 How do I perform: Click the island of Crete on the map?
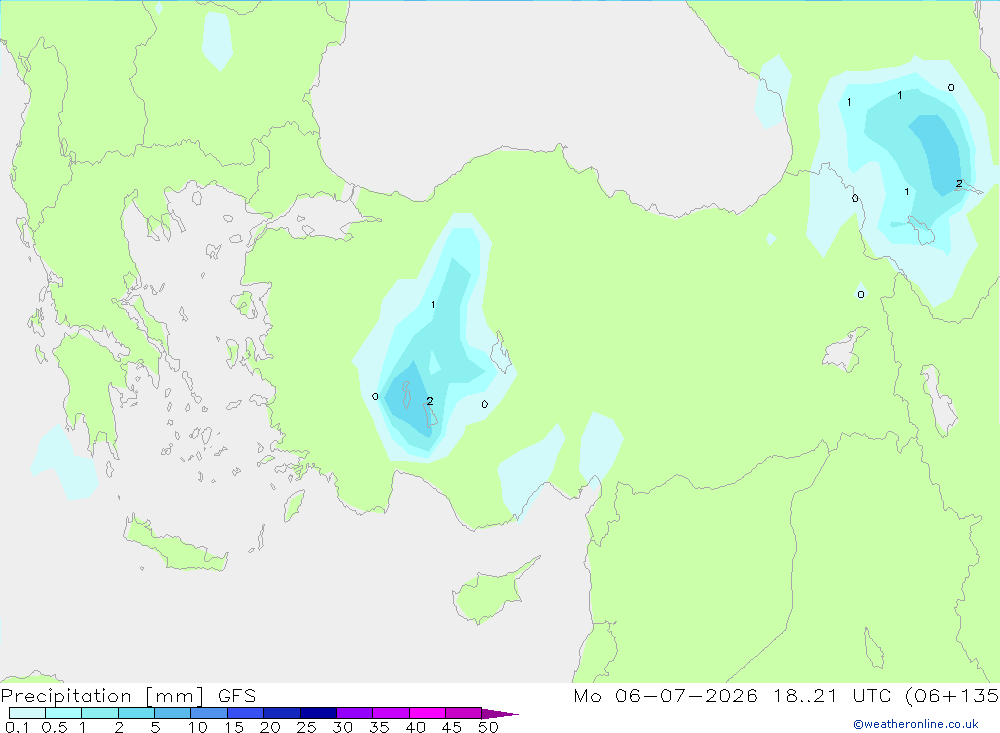coord(175,544)
